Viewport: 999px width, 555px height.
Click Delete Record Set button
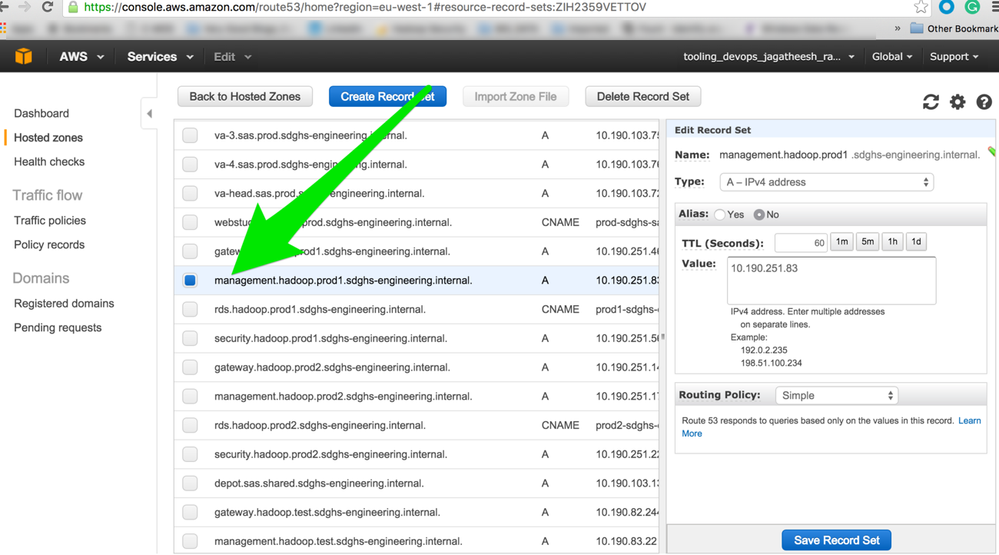click(643, 97)
